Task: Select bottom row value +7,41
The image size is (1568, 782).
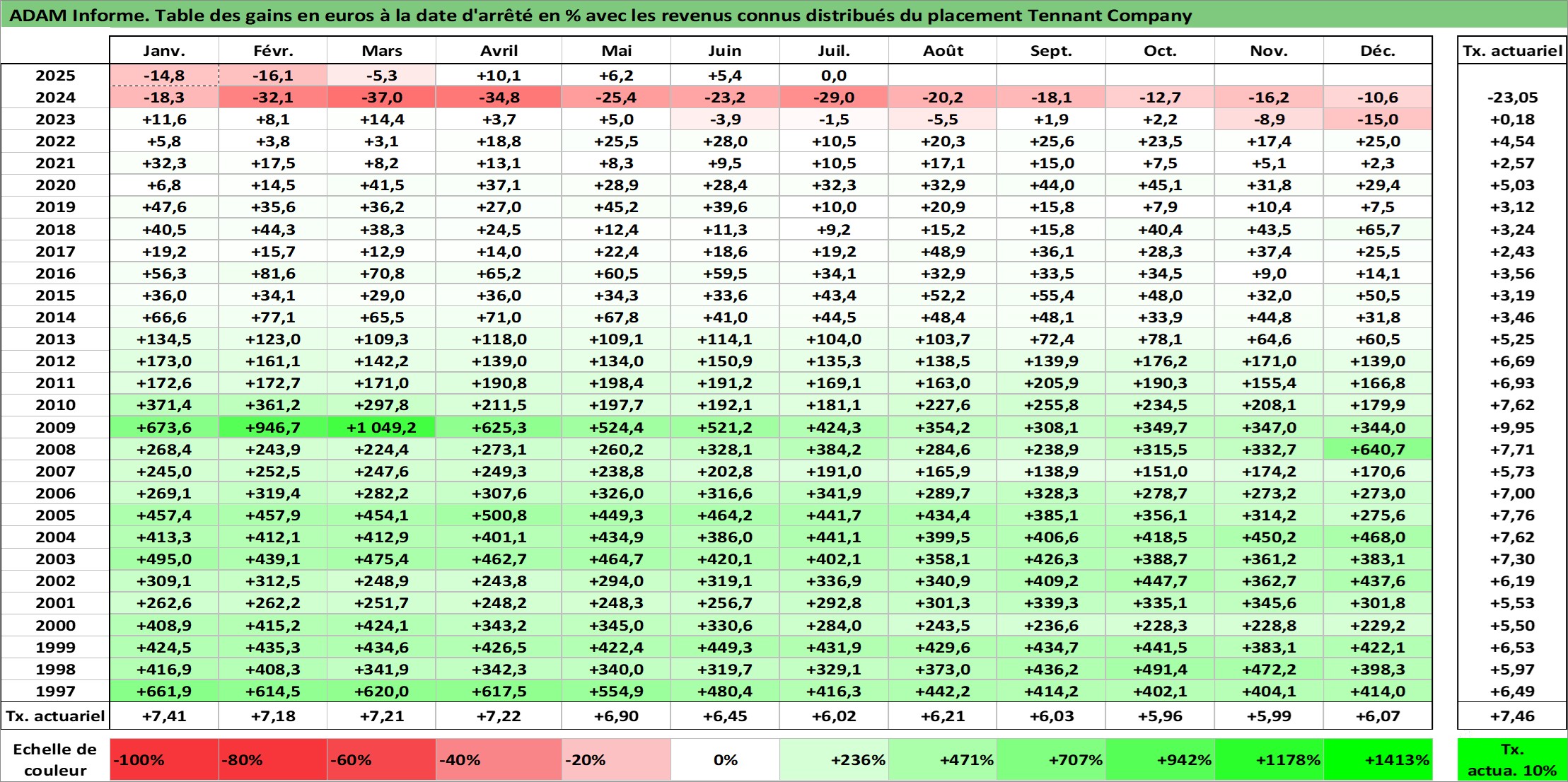Action: pos(164,716)
